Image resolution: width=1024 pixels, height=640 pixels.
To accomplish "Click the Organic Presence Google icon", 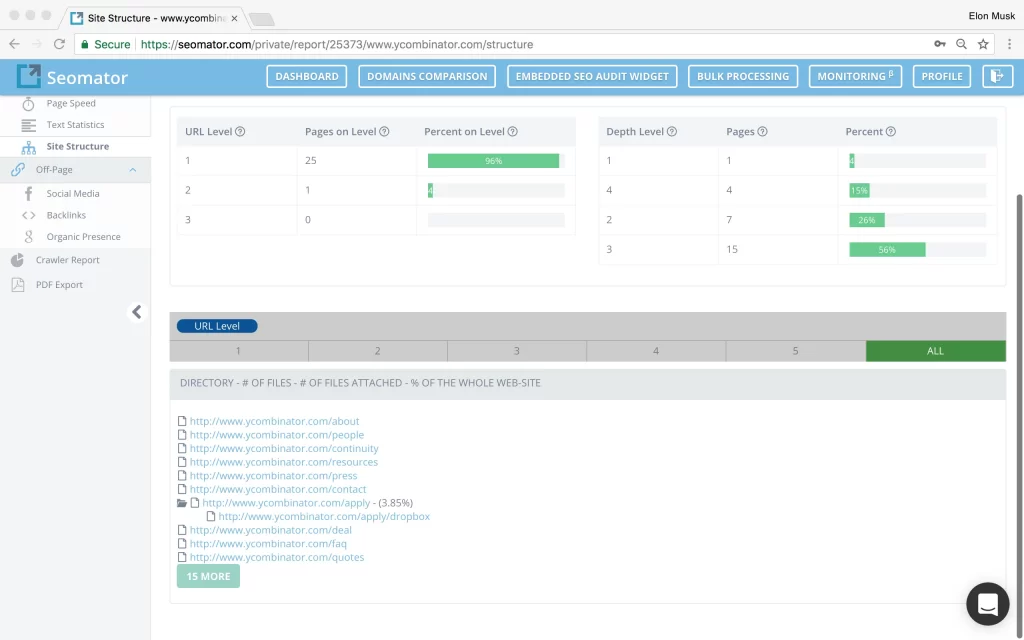I will (28, 236).
